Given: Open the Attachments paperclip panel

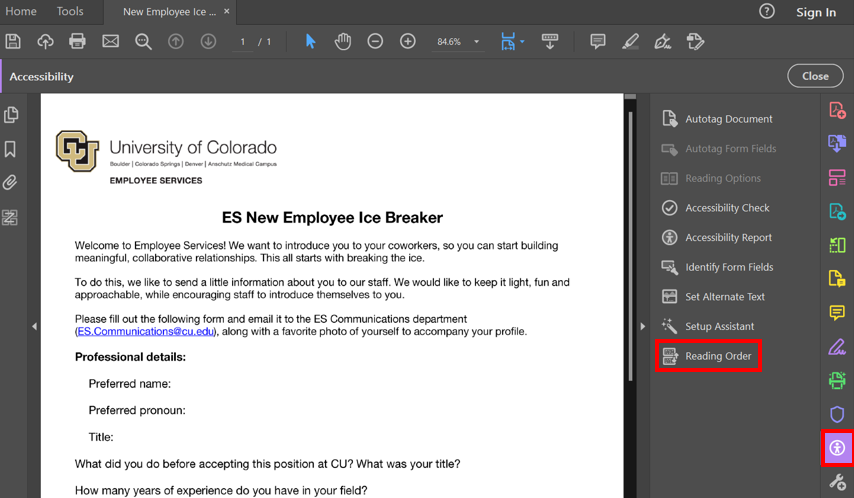Looking at the screenshot, I should 10,183.
